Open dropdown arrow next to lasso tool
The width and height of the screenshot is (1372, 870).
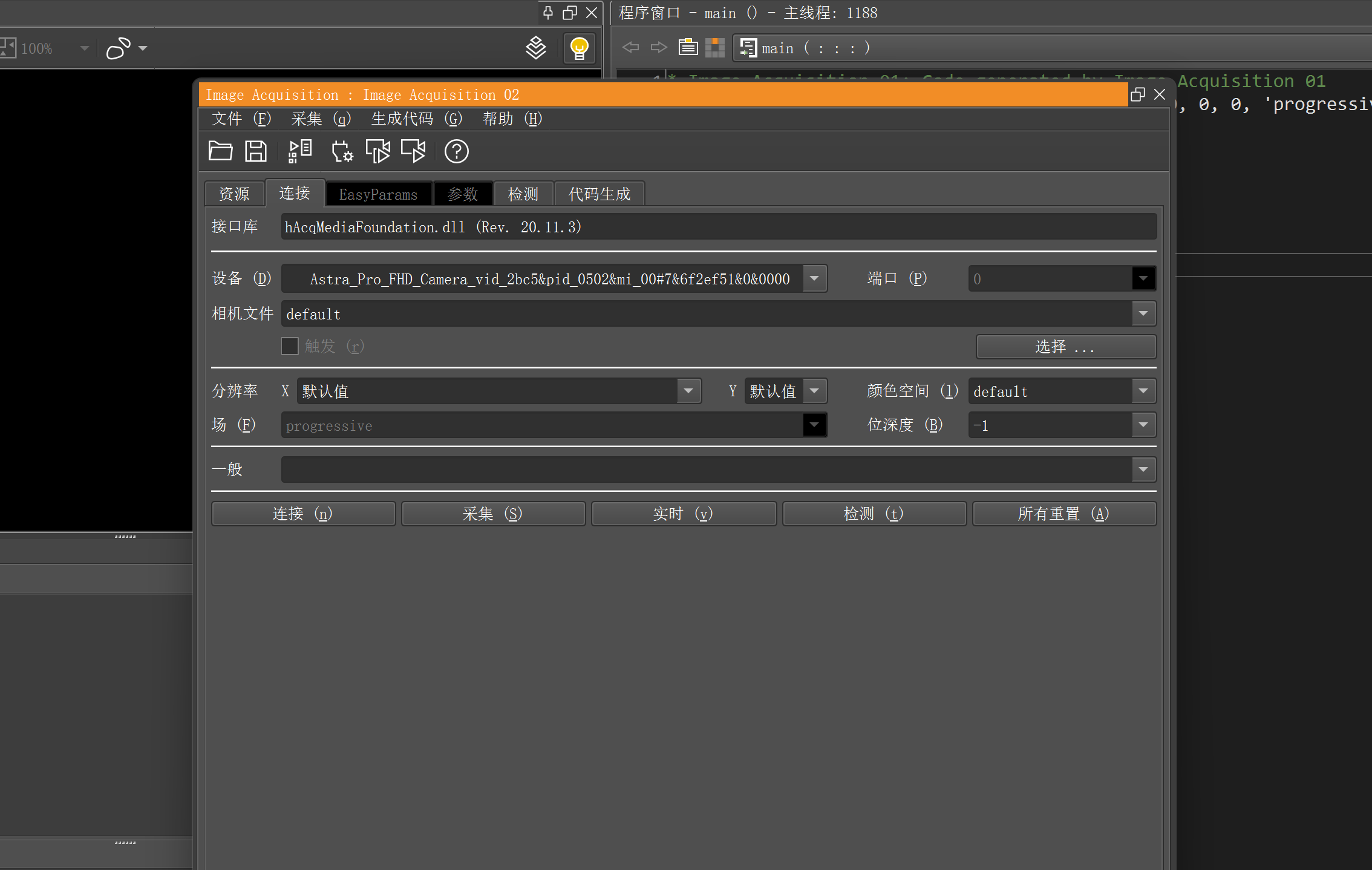(143, 48)
